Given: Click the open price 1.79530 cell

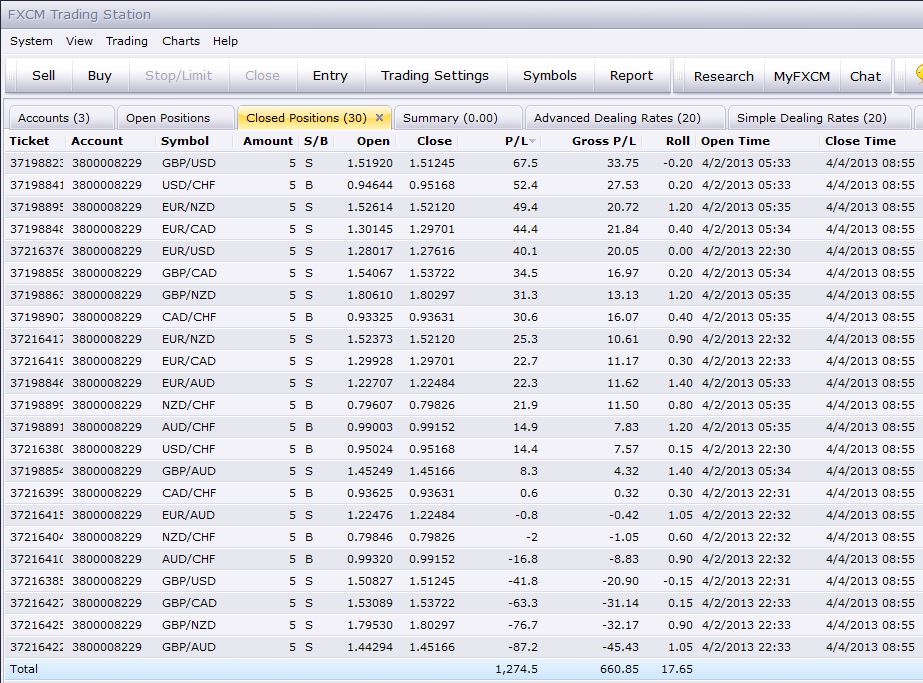Looking at the screenshot, I should click(370, 625).
